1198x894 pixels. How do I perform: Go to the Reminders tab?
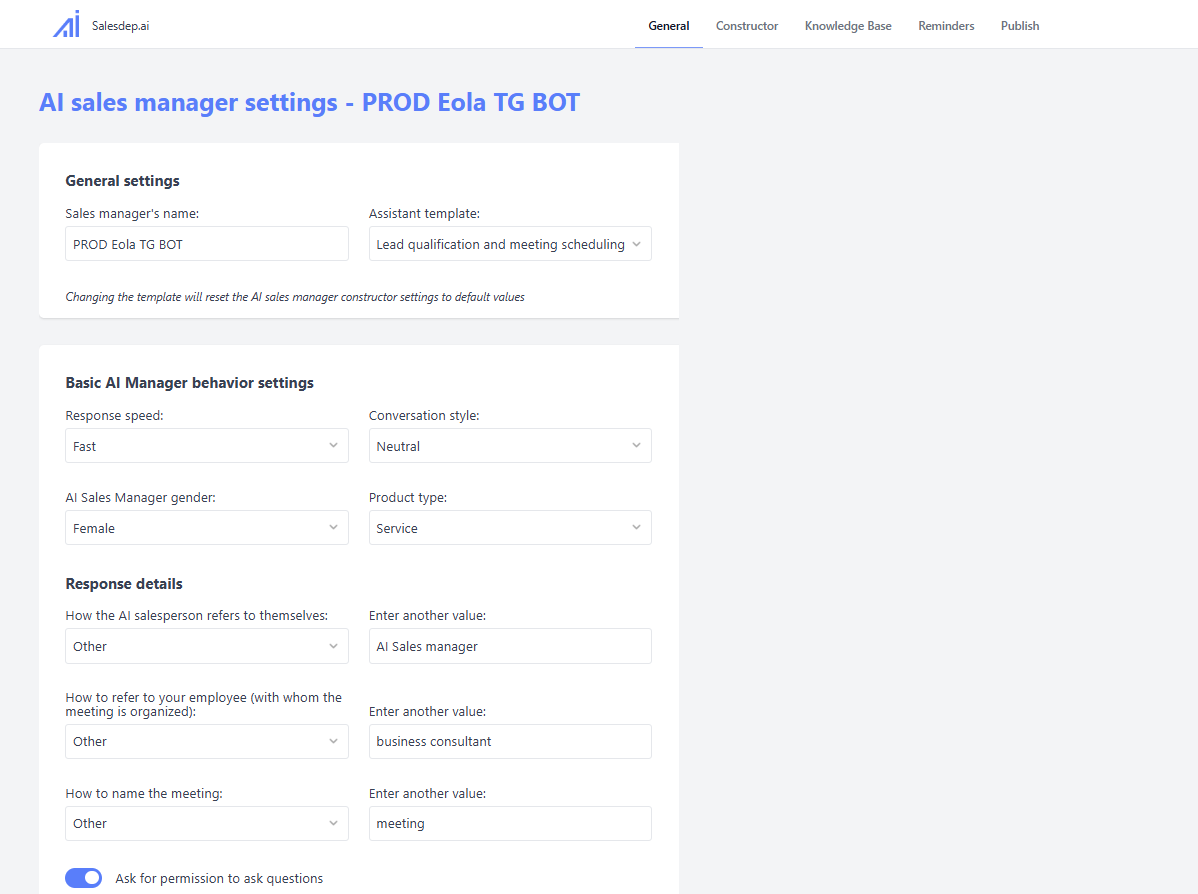click(x=946, y=26)
